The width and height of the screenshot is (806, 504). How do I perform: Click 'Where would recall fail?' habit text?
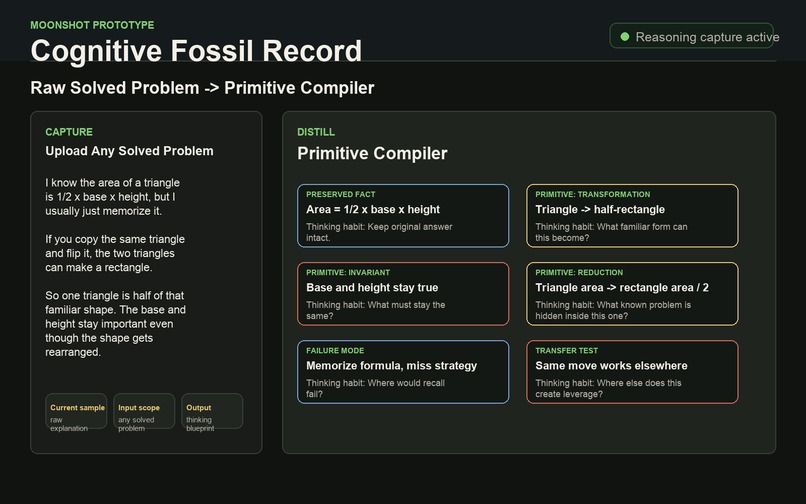(x=375, y=389)
